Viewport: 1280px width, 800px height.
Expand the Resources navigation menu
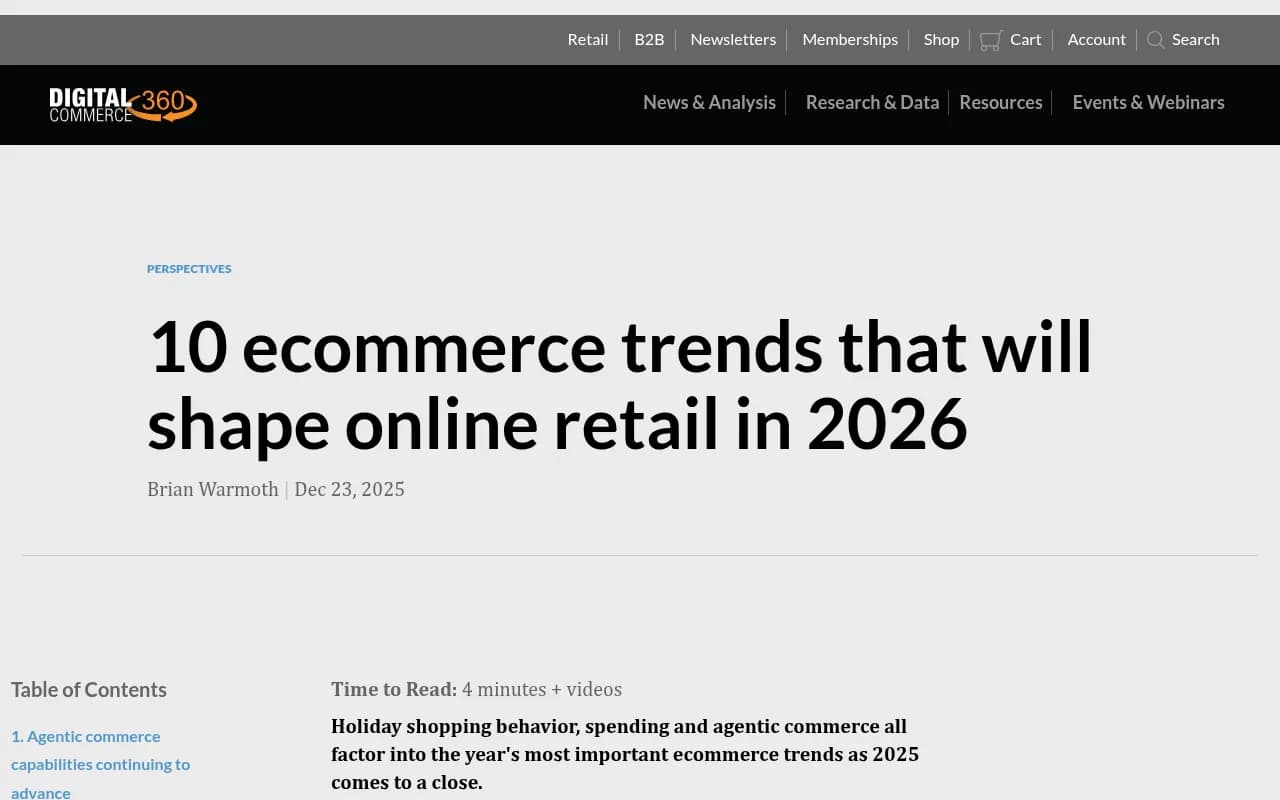pos(1000,102)
